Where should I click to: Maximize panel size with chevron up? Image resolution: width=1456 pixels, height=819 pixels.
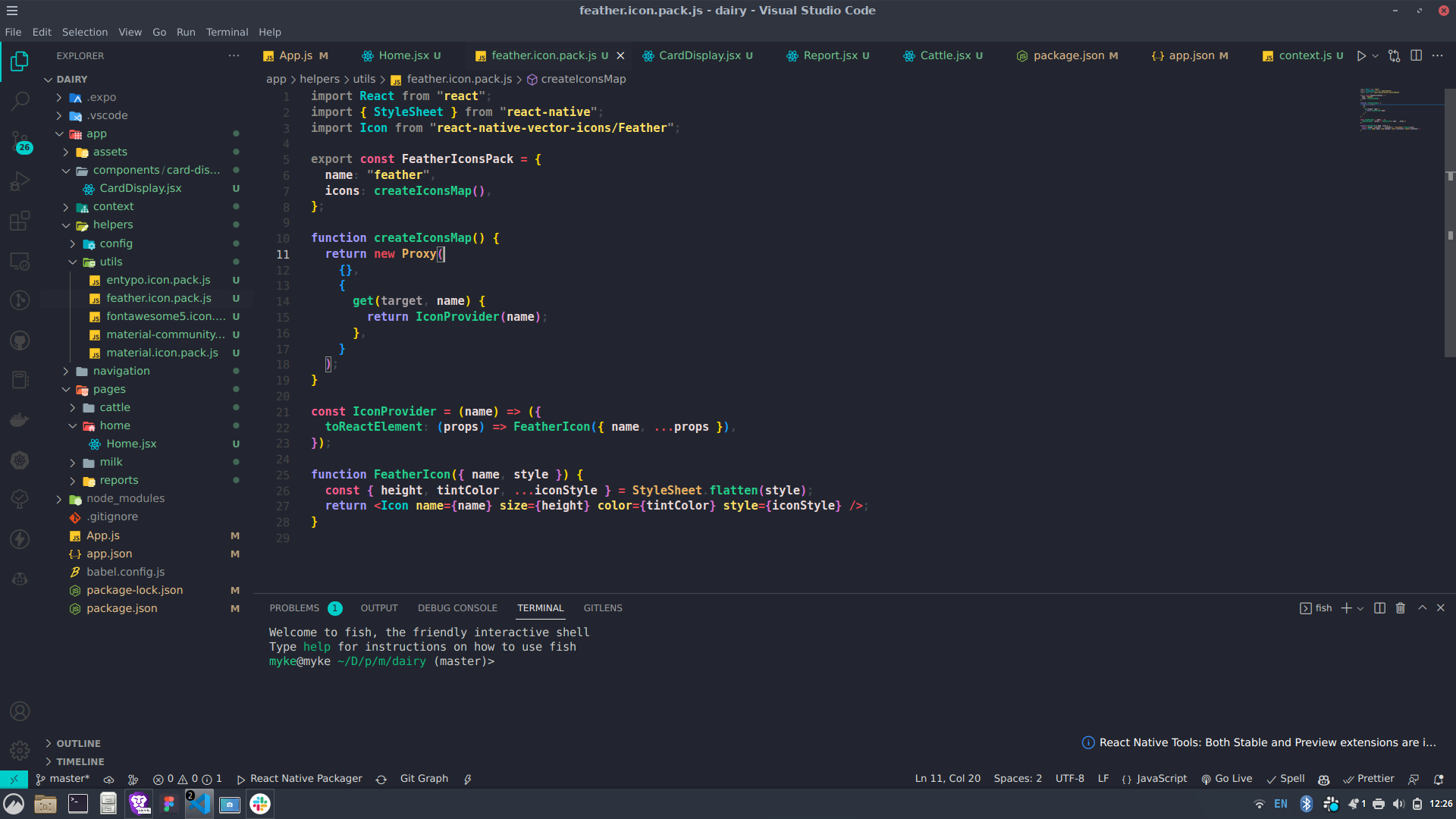tap(1423, 608)
